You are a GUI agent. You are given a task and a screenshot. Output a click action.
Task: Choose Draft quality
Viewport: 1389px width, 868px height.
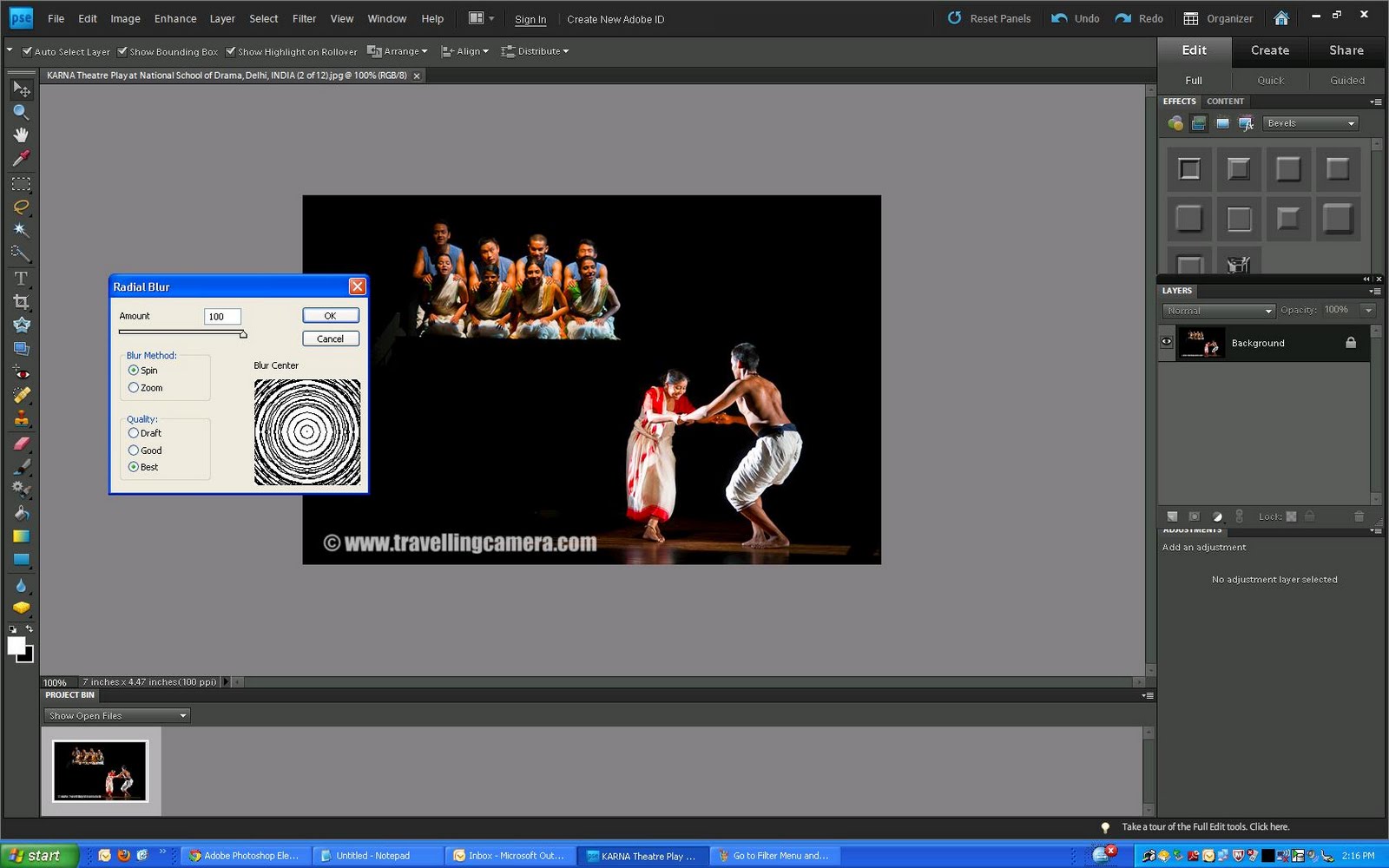pyautogui.click(x=134, y=433)
